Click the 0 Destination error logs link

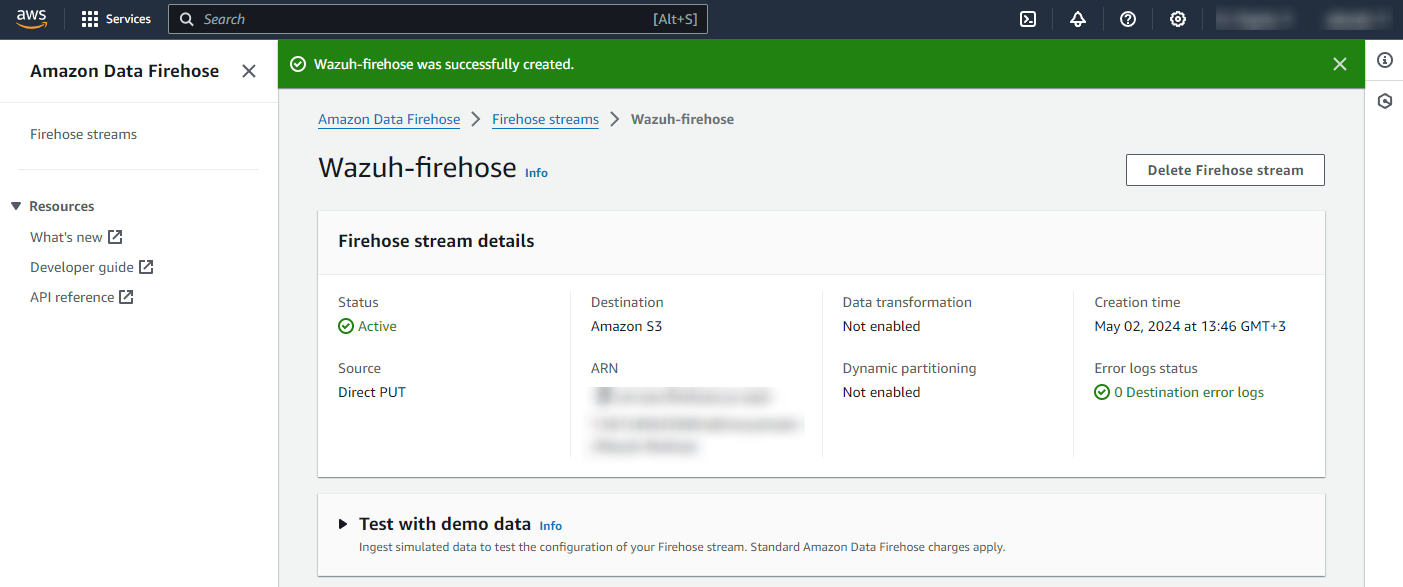pyautogui.click(x=1188, y=392)
